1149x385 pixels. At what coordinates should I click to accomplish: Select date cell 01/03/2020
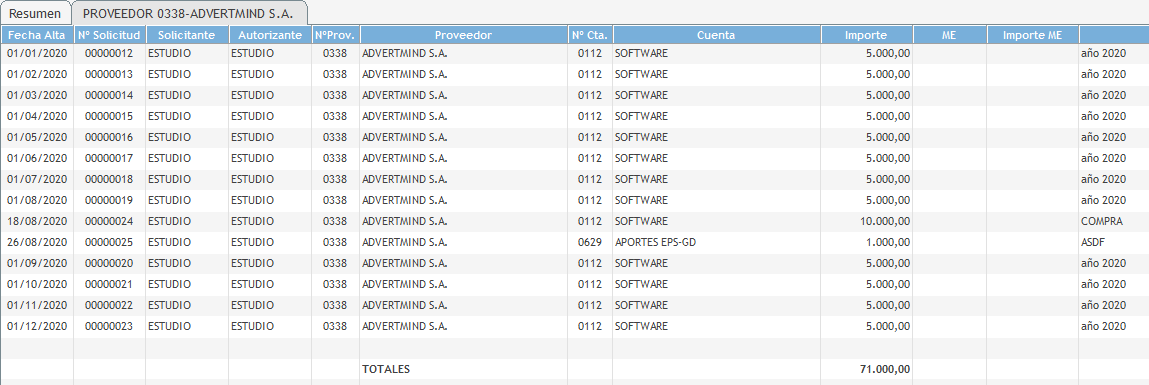(x=37, y=95)
